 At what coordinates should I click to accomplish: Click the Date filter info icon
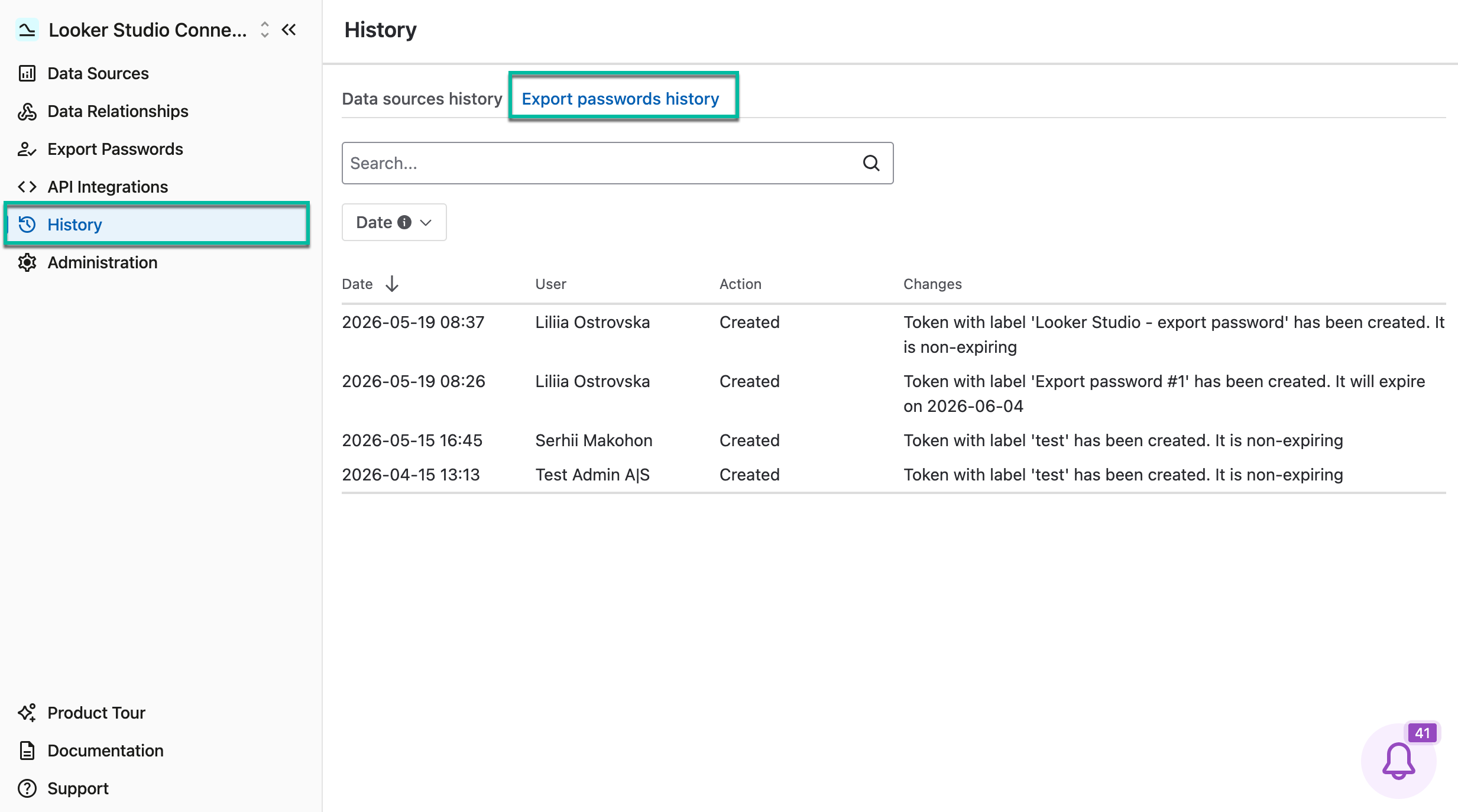pyautogui.click(x=404, y=222)
